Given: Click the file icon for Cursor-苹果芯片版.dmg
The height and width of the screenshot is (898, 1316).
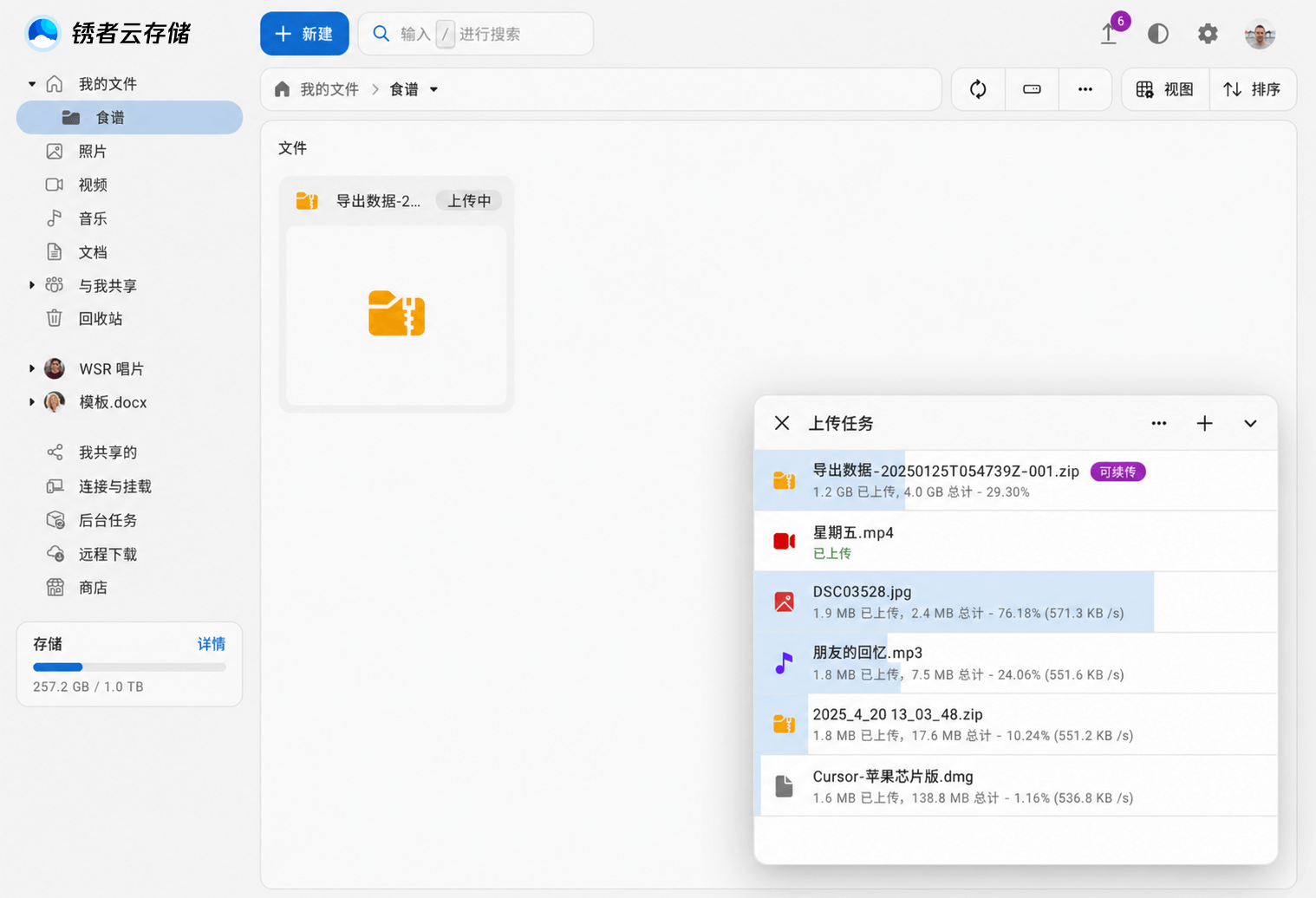Looking at the screenshot, I should coord(784,785).
